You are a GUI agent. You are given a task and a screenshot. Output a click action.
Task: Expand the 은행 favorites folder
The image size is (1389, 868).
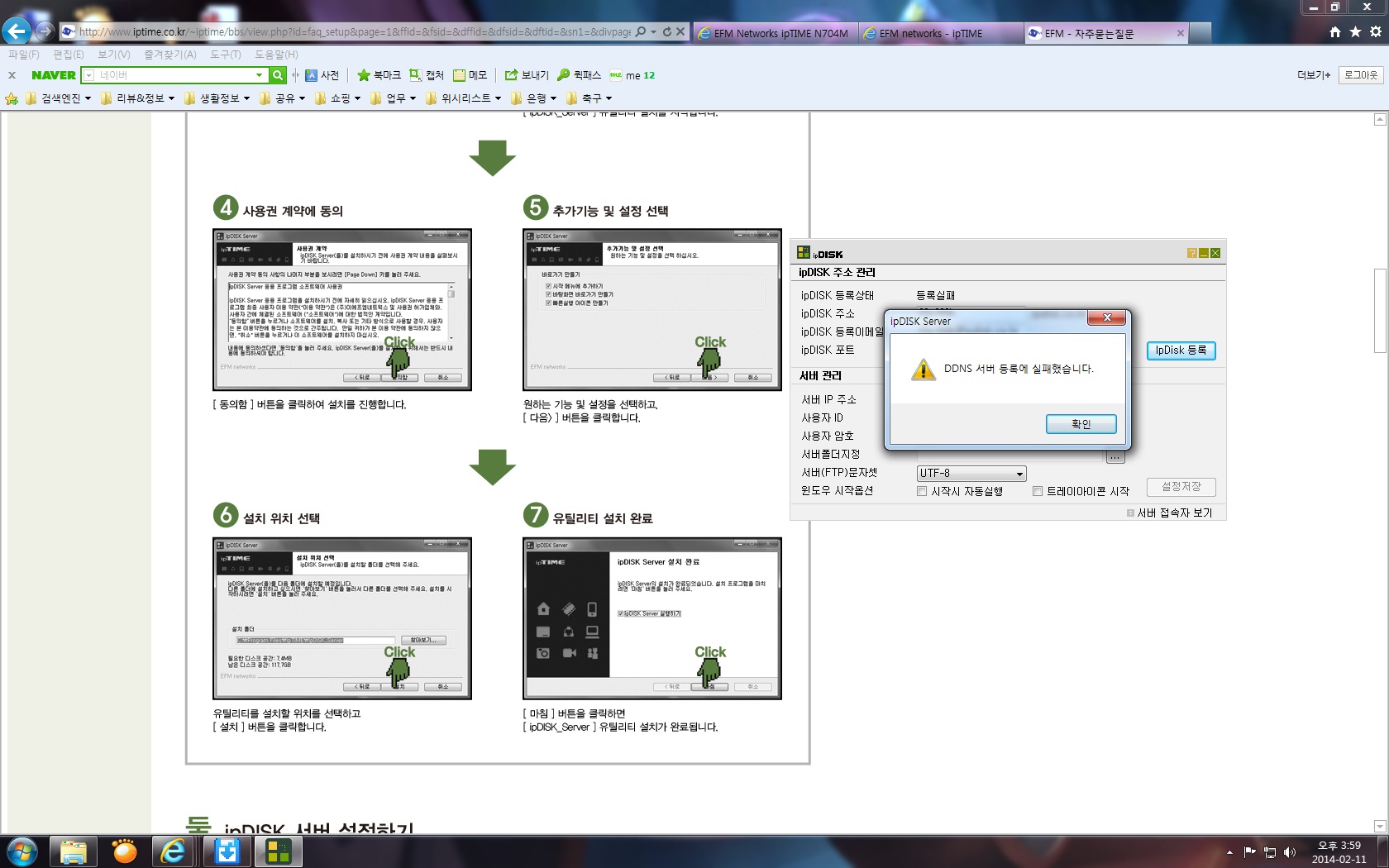click(x=533, y=98)
